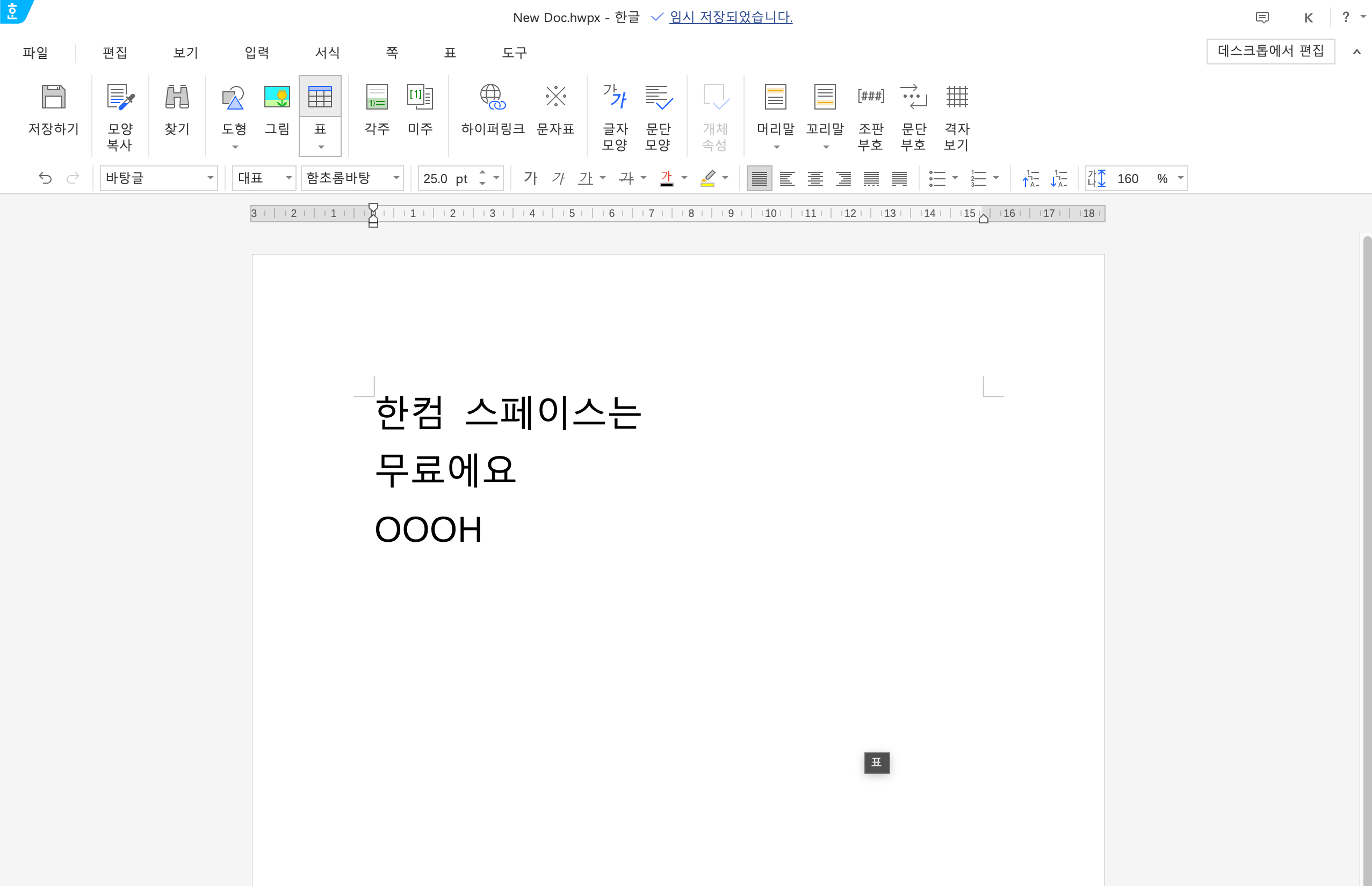1372x886 pixels.
Task: Expand the 함초롬바탕 font dropdown
Action: [x=396, y=178]
